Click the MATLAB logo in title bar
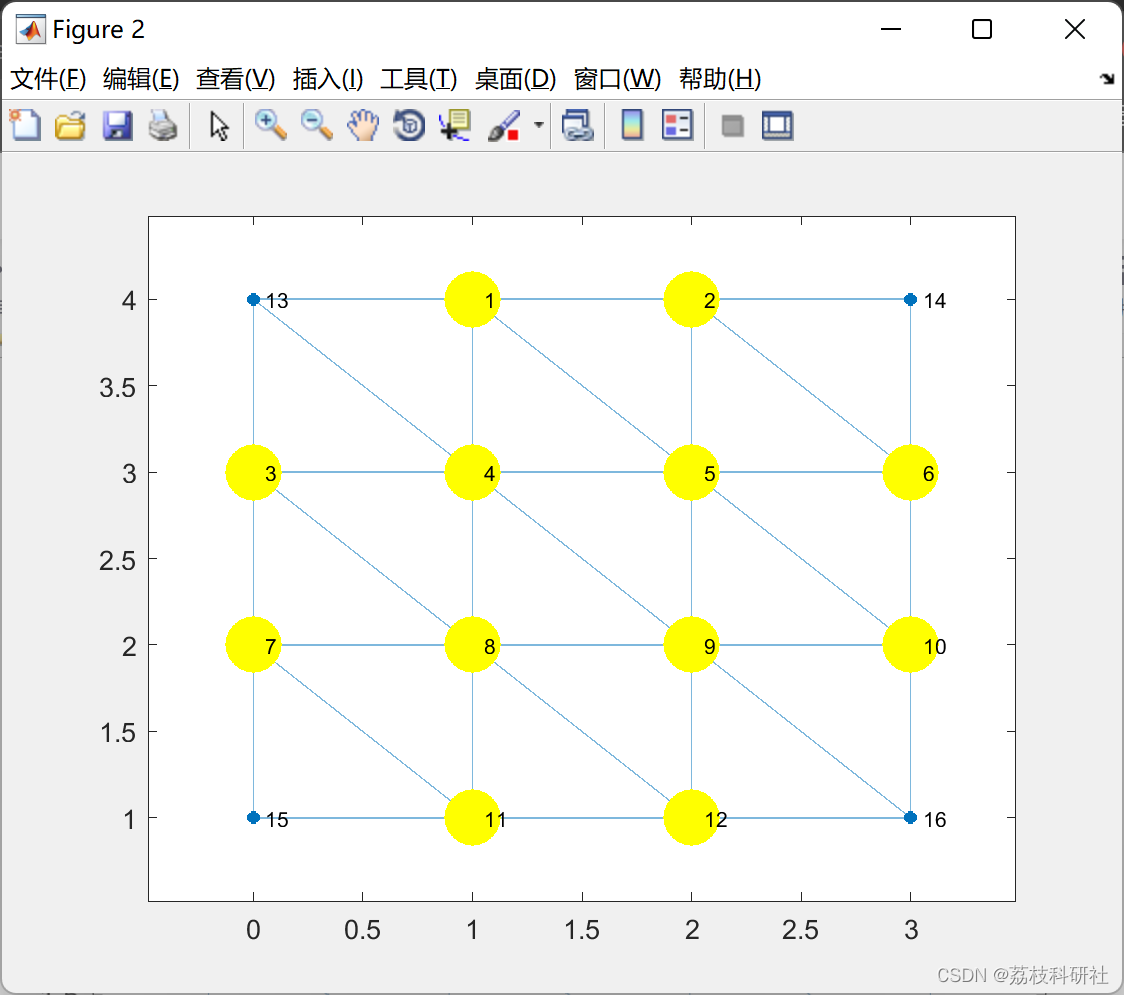 click(31, 29)
